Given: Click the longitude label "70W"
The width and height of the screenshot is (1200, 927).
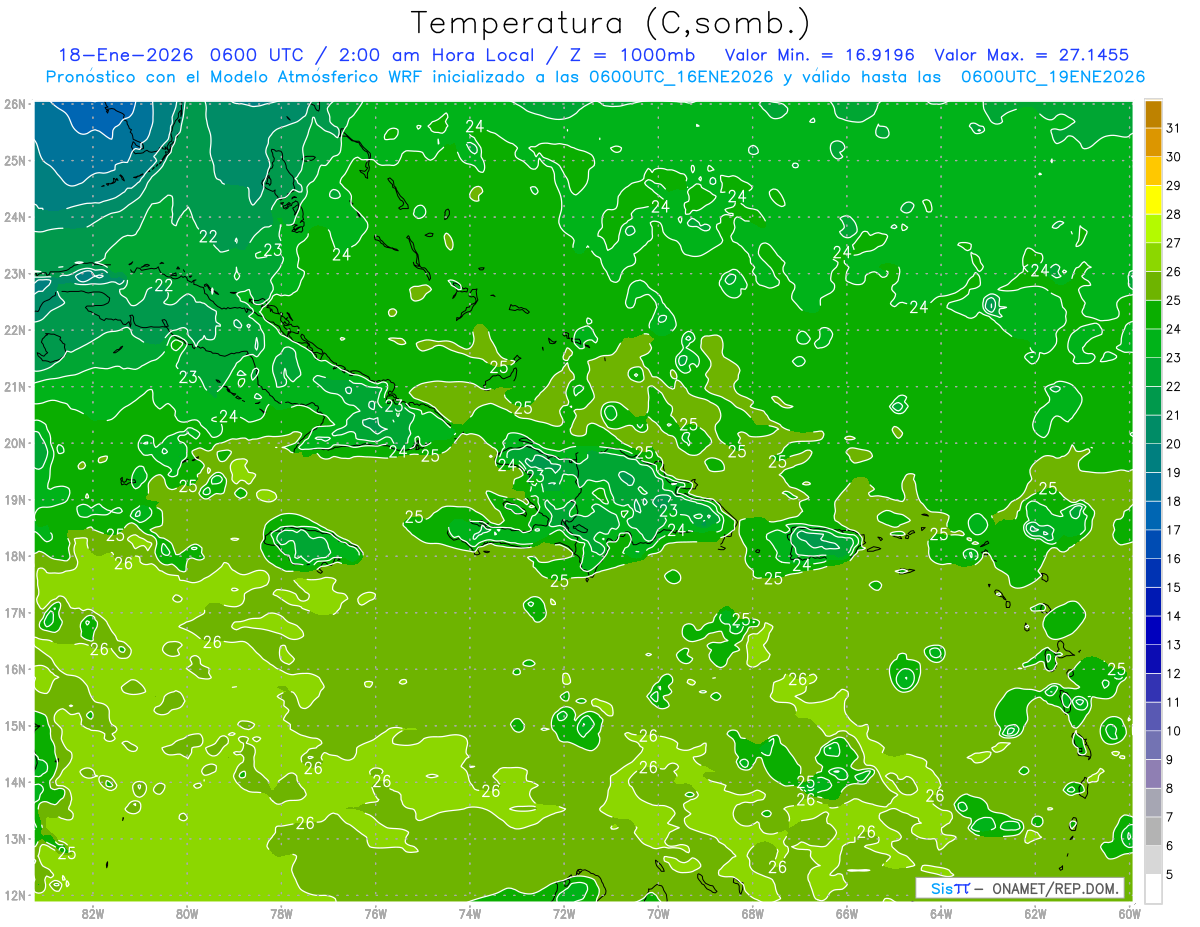Looking at the screenshot, I should point(658,913).
